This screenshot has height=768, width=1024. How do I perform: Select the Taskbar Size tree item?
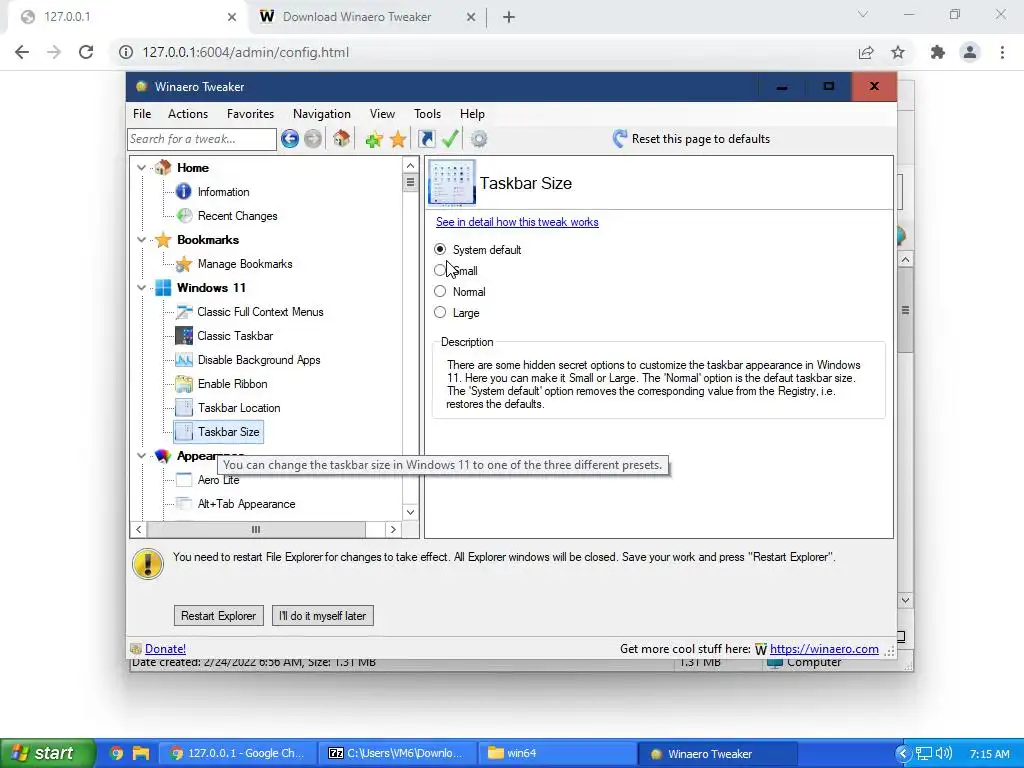tap(219, 432)
